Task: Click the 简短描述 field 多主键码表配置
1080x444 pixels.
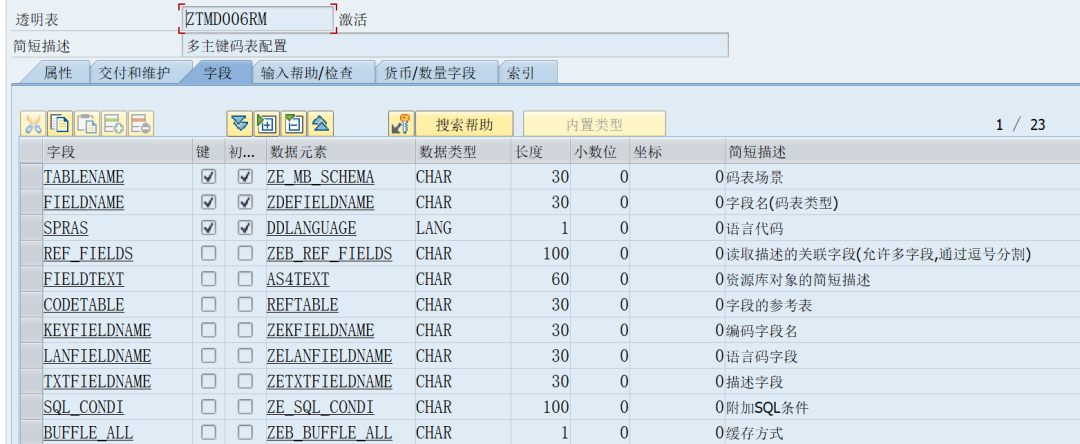Action: coord(455,46)
